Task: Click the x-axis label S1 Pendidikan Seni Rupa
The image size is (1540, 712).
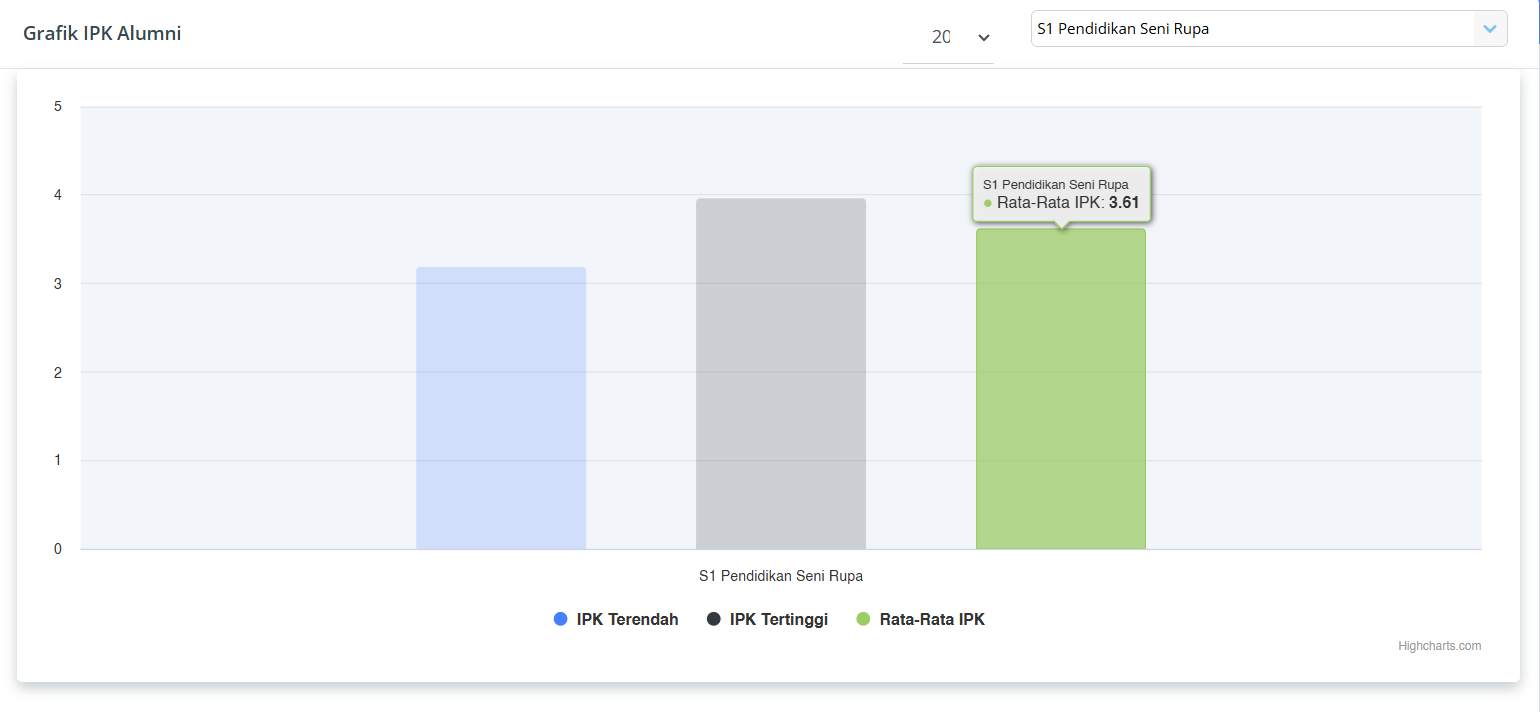Action: pyautogui.click(x=781, y=576)
